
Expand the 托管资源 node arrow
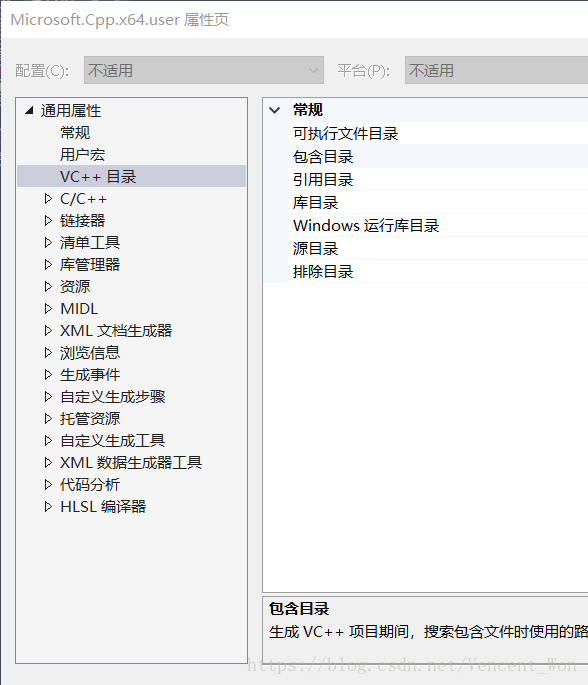point(48,419)
